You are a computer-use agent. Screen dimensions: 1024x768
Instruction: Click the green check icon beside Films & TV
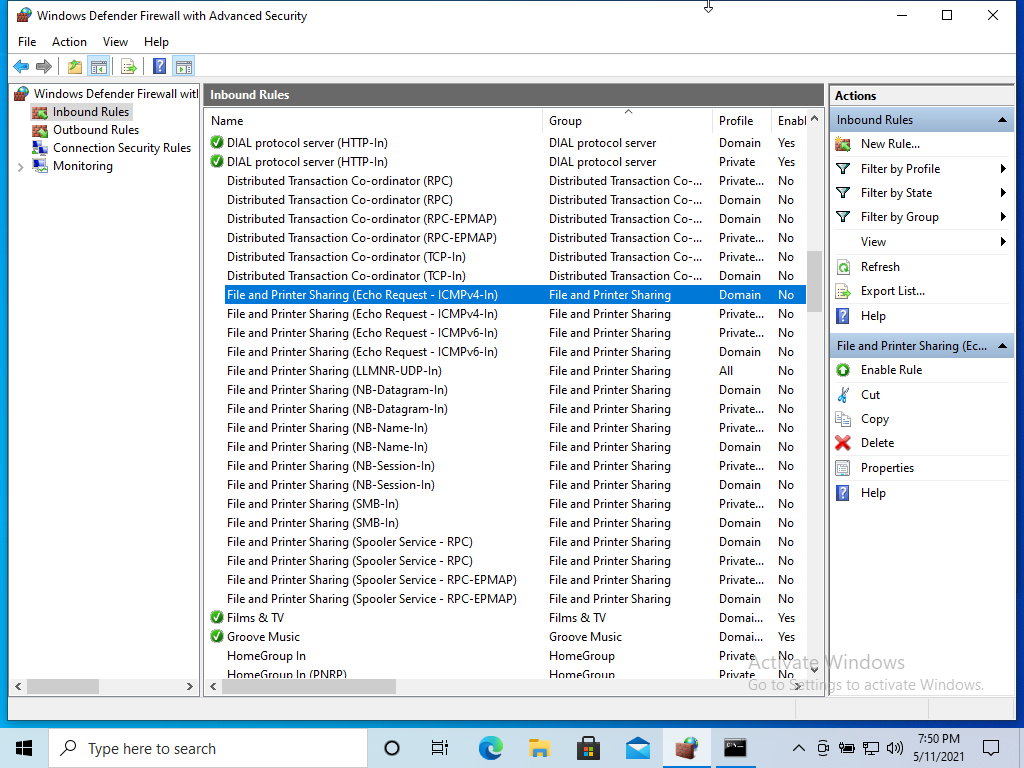(217, 617)
